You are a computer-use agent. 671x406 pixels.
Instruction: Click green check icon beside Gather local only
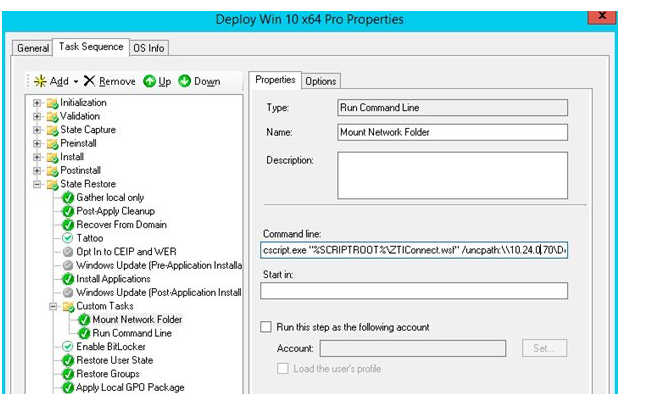coord(68,198)
